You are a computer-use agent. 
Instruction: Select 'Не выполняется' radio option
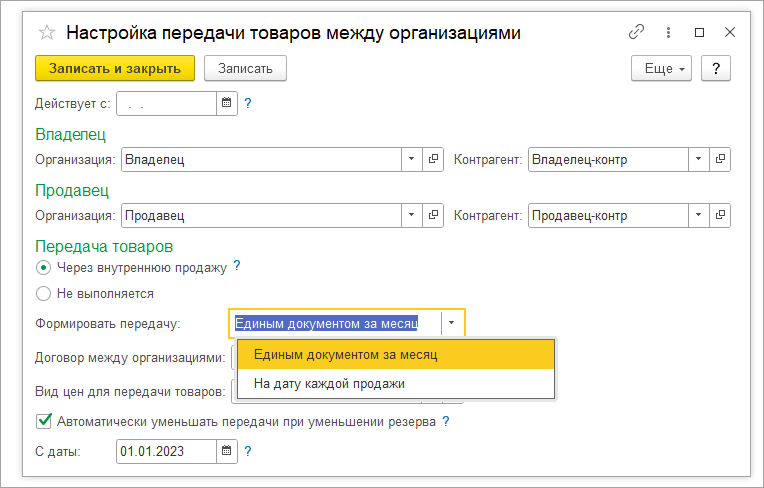pos(43,294)
